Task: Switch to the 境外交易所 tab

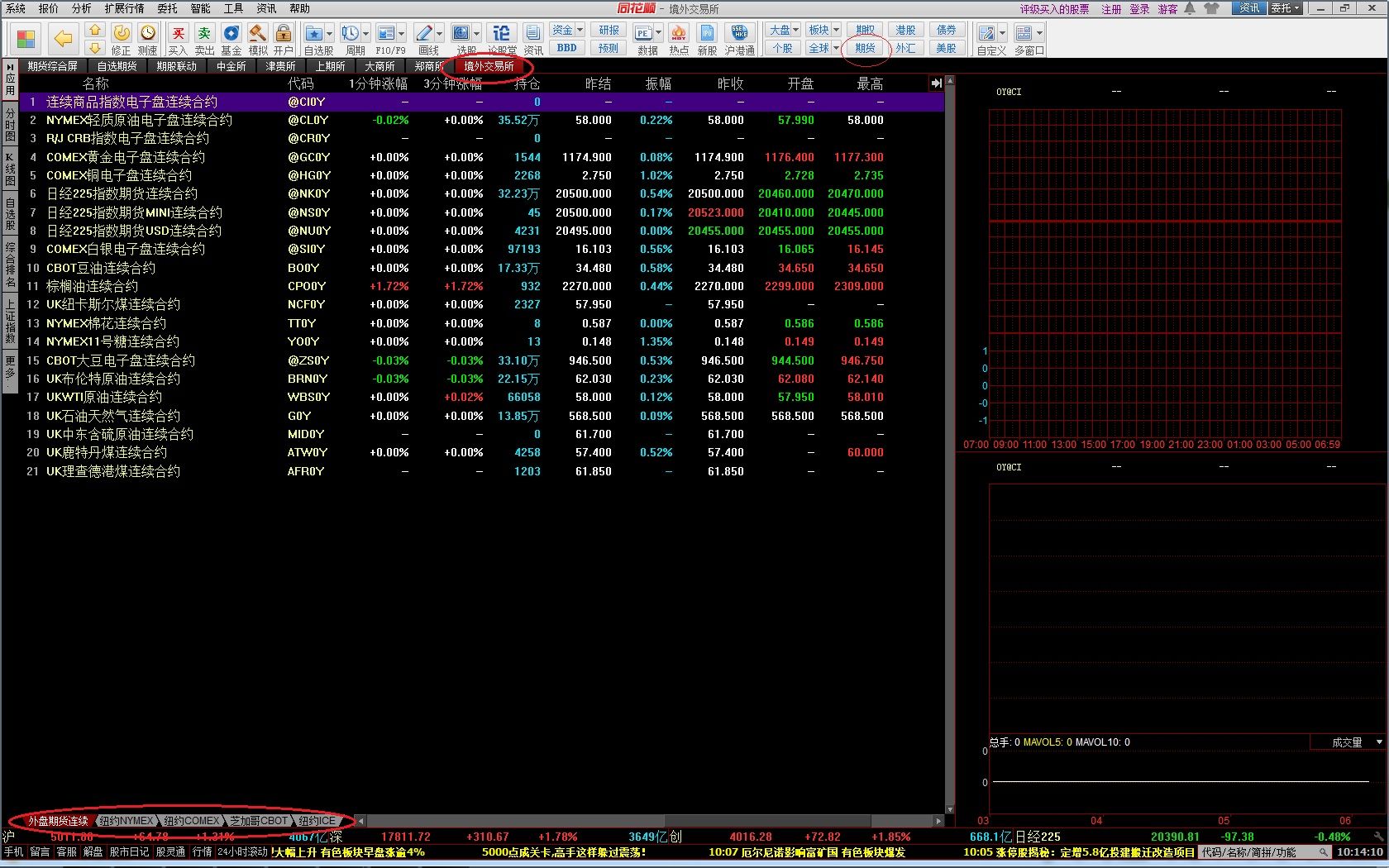Action: (489, 66)
